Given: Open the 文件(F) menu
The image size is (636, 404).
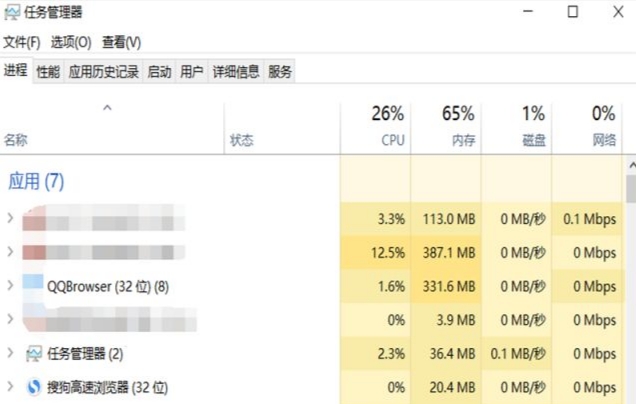Looking at the screenshot, I should coord(22,42).
